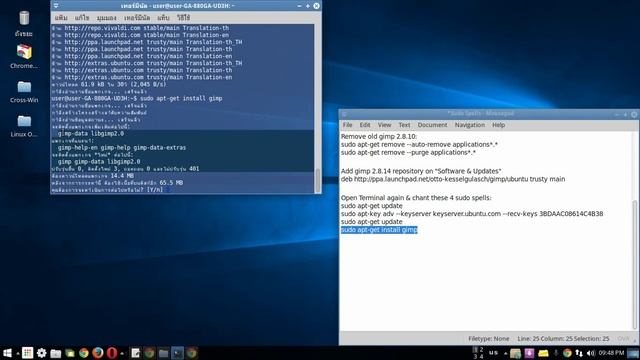Launch Firefox from the taskbar
This screenshot has width=640, height=360.
[x=98, y=353]
